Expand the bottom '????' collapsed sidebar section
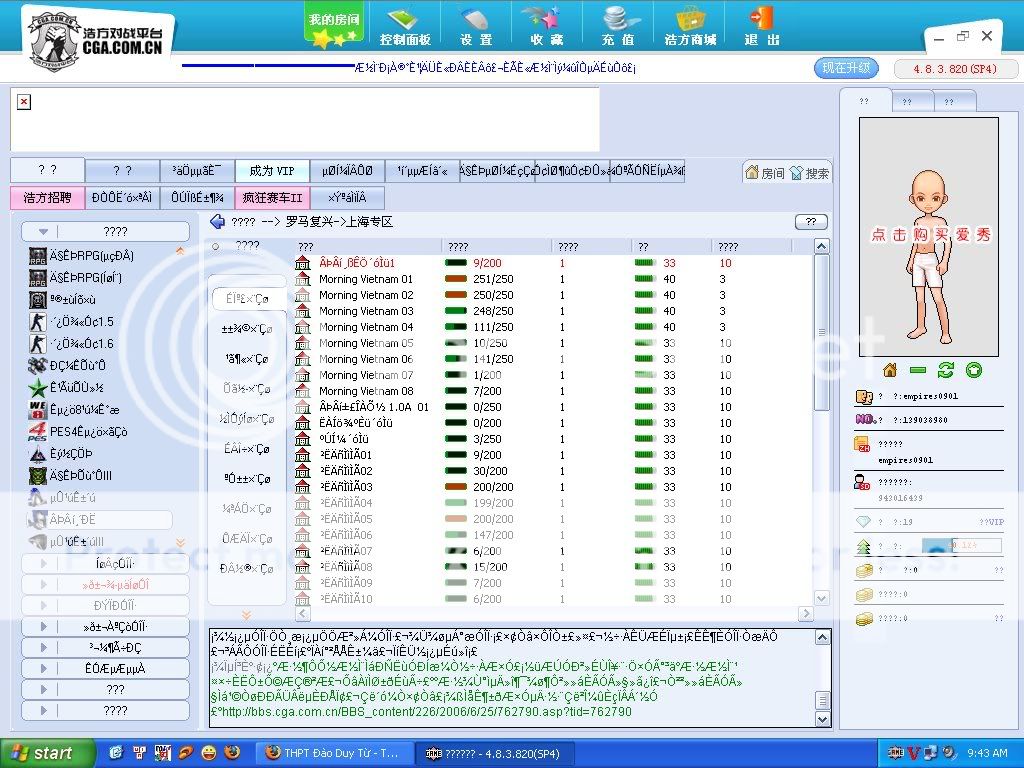This screenshot has width=1024, height=768. (105, 711)
